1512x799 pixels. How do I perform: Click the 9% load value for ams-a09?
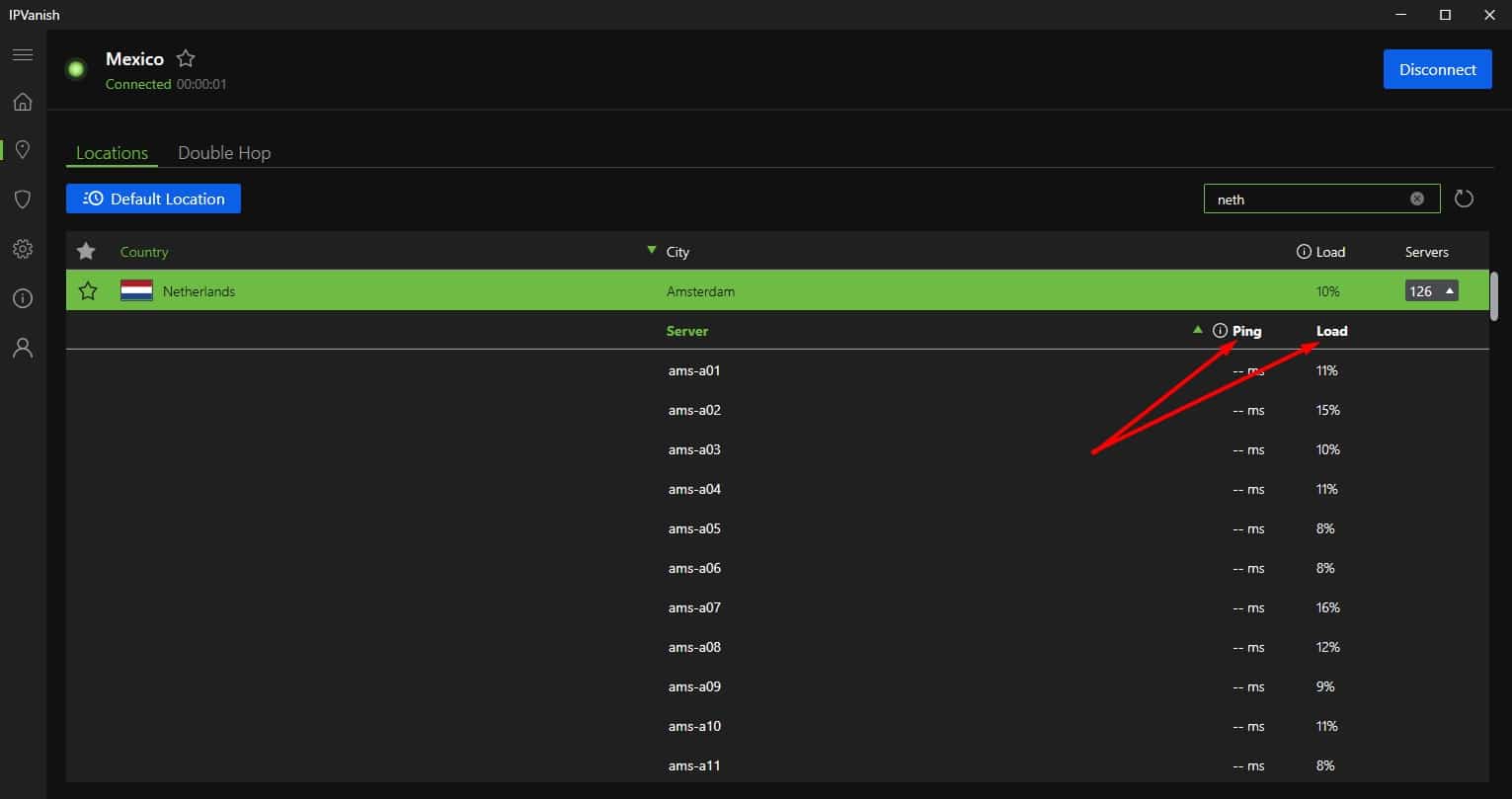coord(1324,686)
